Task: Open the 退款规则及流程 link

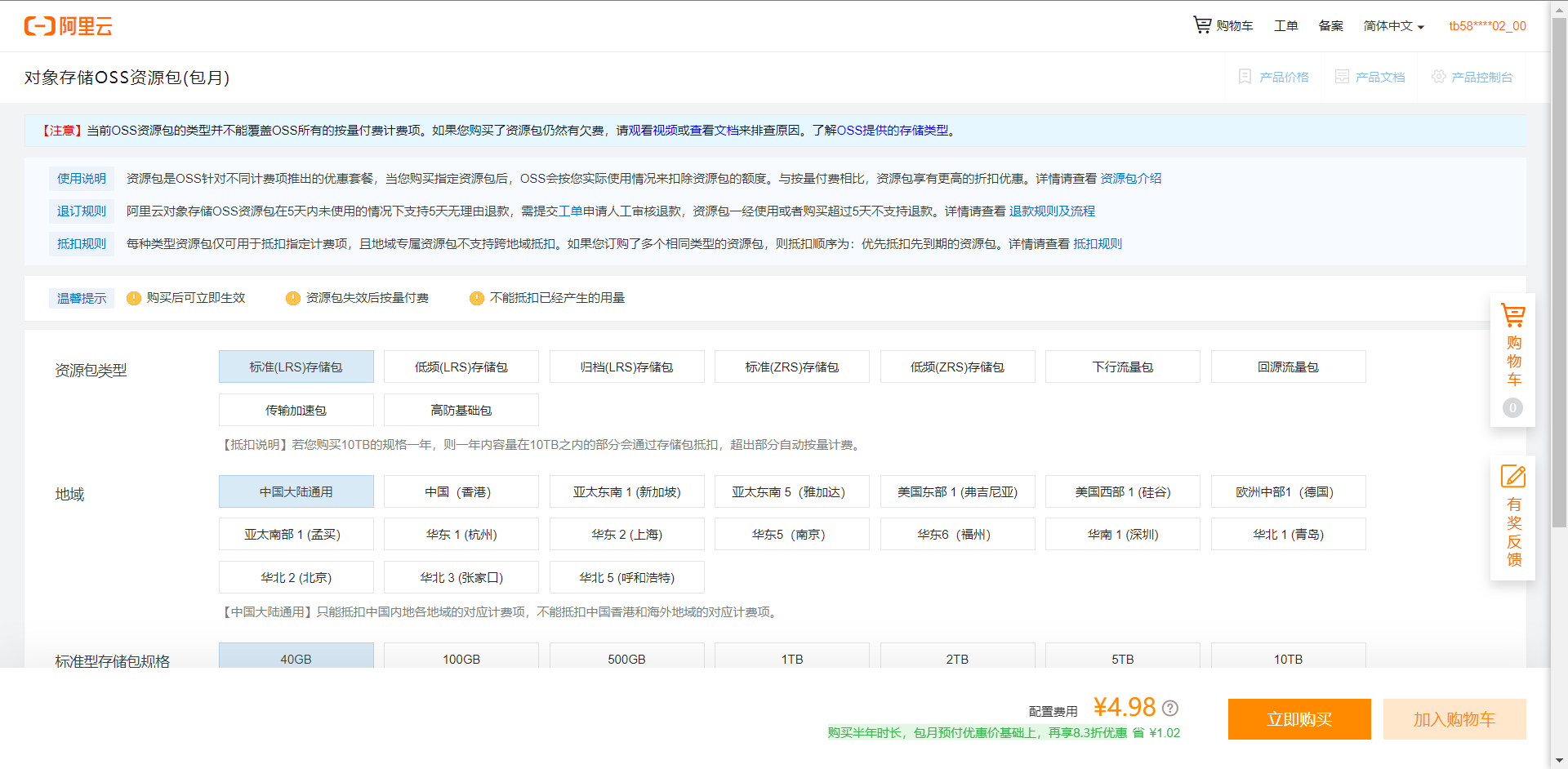Action: coord(1052,211)
